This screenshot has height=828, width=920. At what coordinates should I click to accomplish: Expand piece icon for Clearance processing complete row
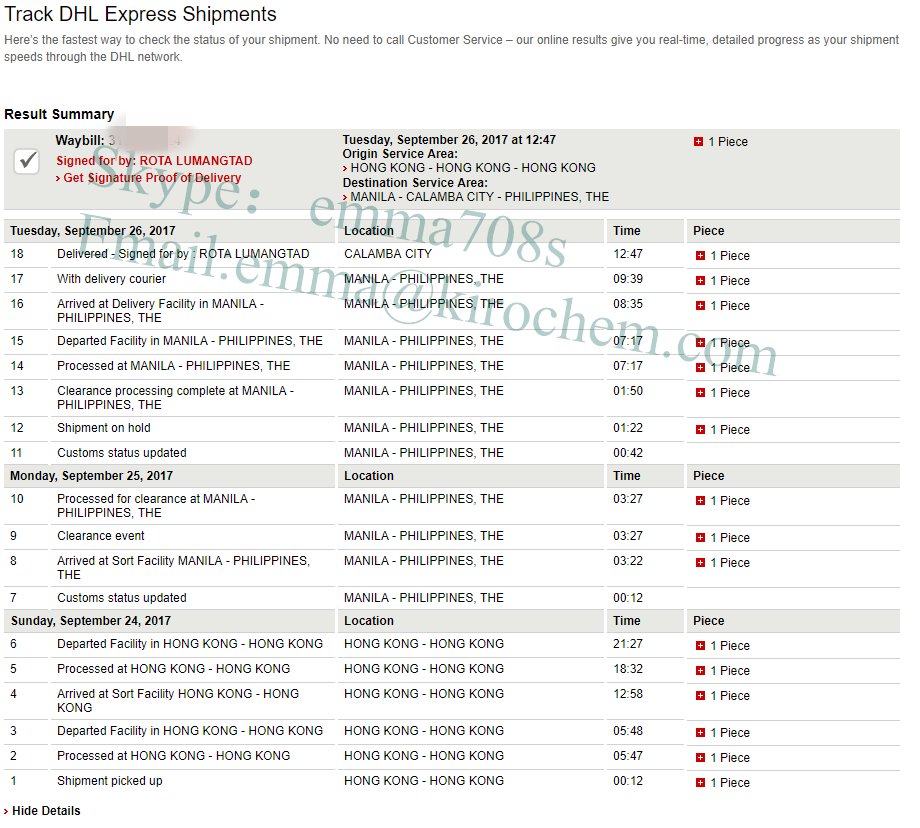click(700, 393)
